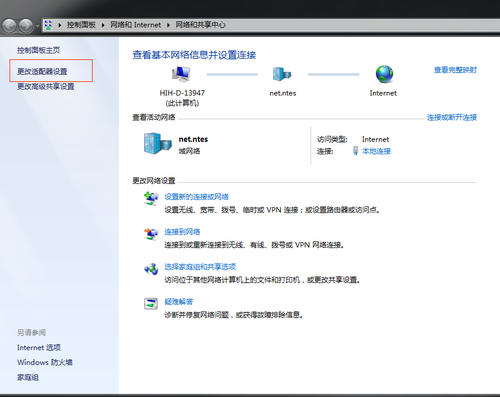Click the net.ntes network map icon
This screenshot has height=397, width=500.
[282, 74]
